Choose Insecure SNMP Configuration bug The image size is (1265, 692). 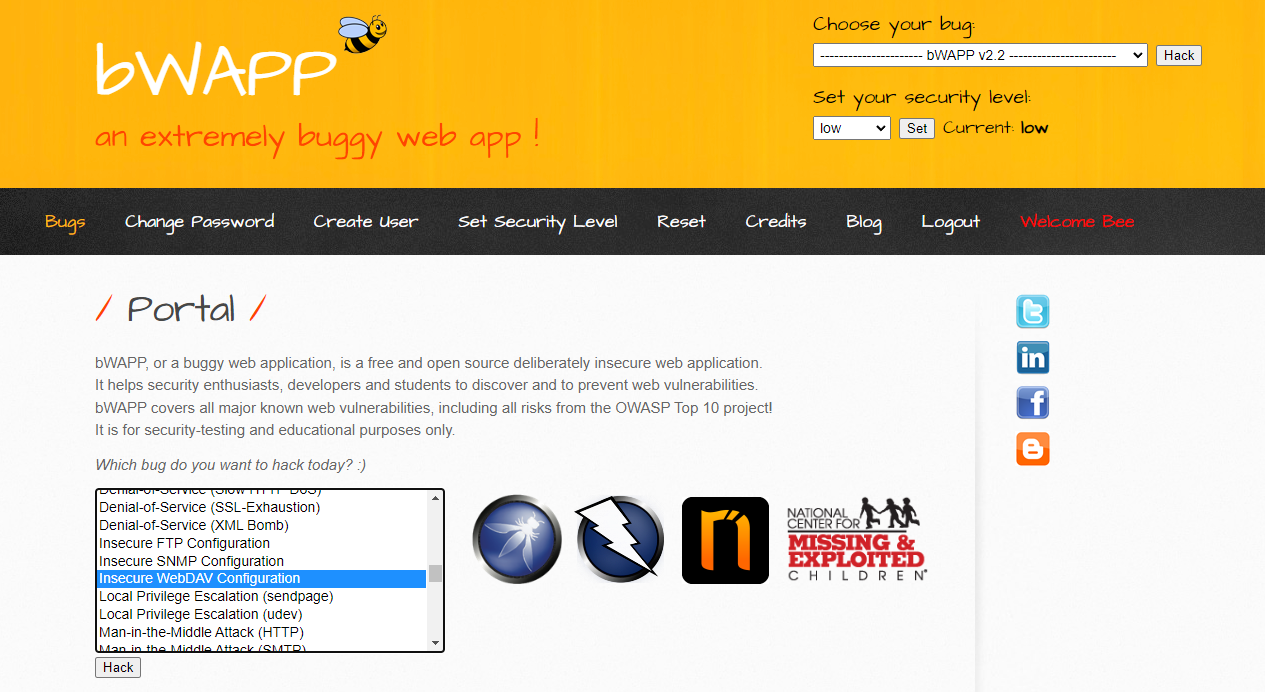pos(261,561)
